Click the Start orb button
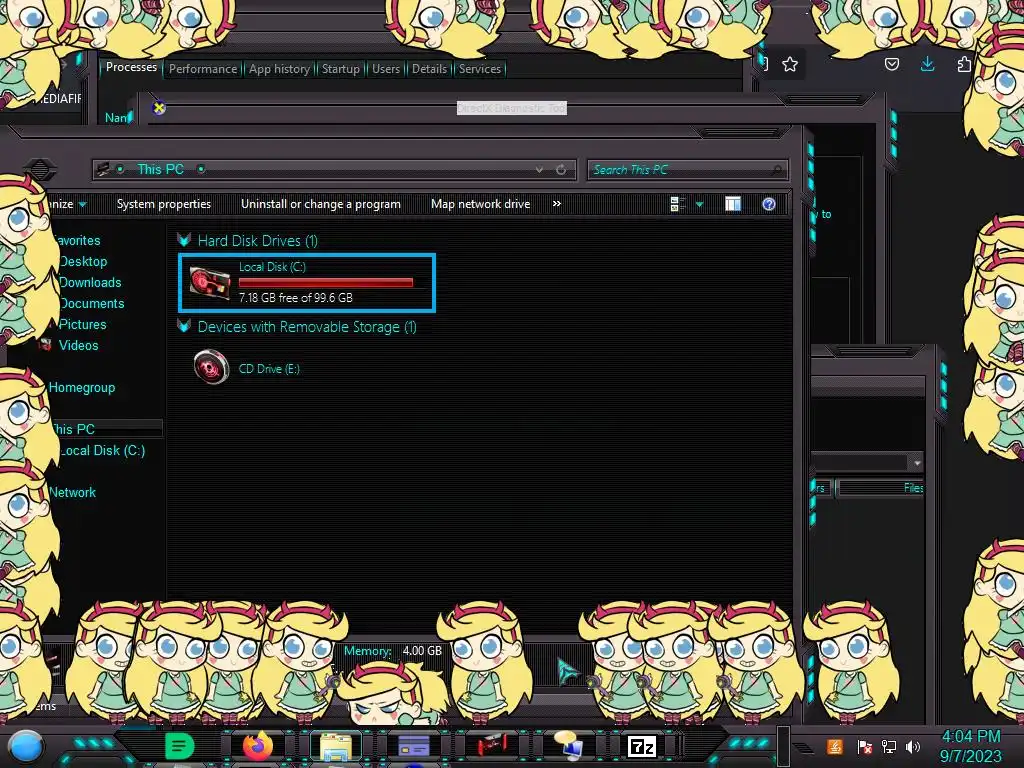Viewport: 1024px width, 768px height. (27, 748)
